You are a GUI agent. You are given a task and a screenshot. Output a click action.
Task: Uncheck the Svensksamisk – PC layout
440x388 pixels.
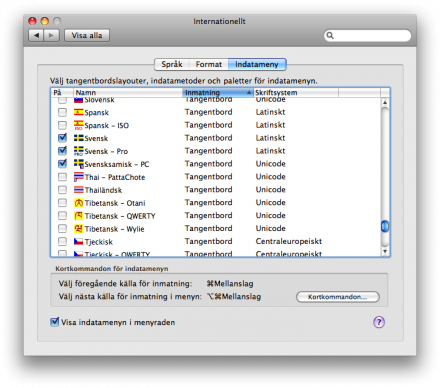[x=62, y=164]
